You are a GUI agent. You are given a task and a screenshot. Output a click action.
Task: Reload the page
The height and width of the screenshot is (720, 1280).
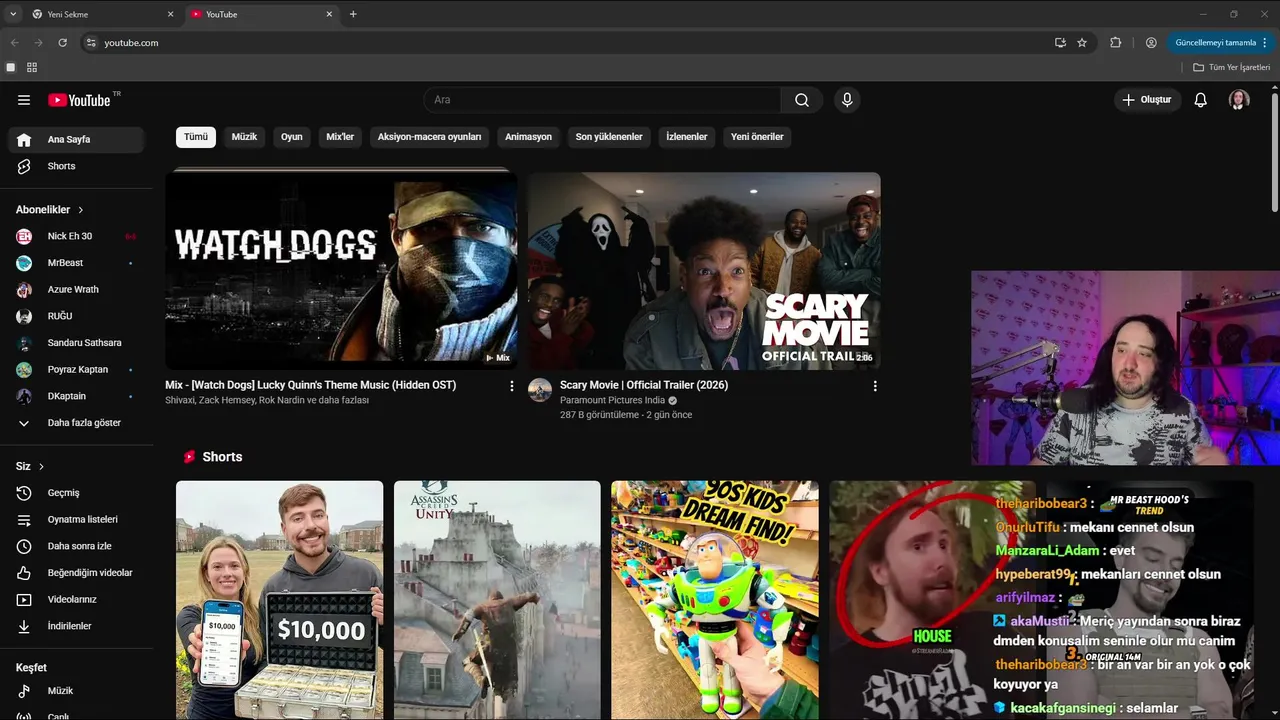point(62,43)
